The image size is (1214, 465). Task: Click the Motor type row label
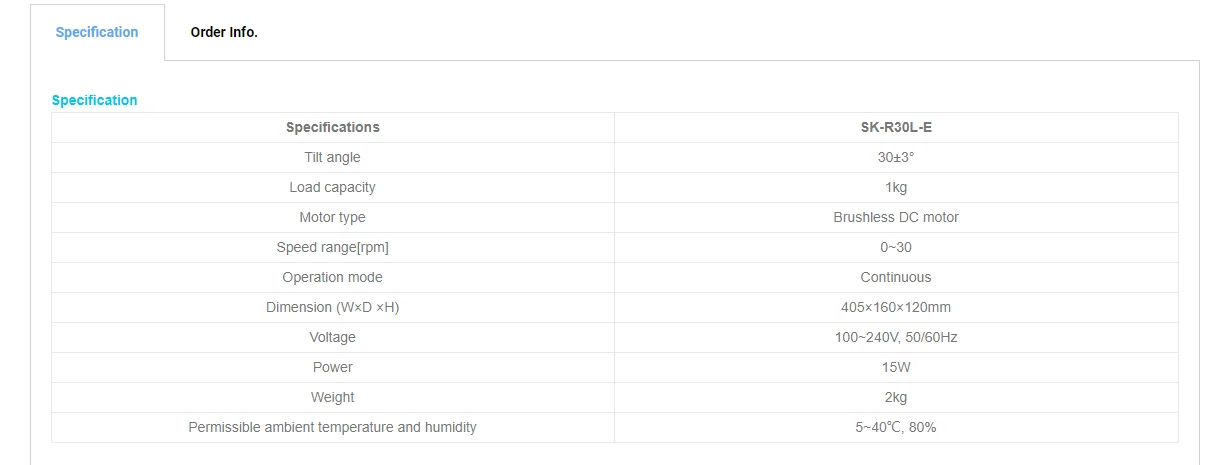(x=332, y=217)
